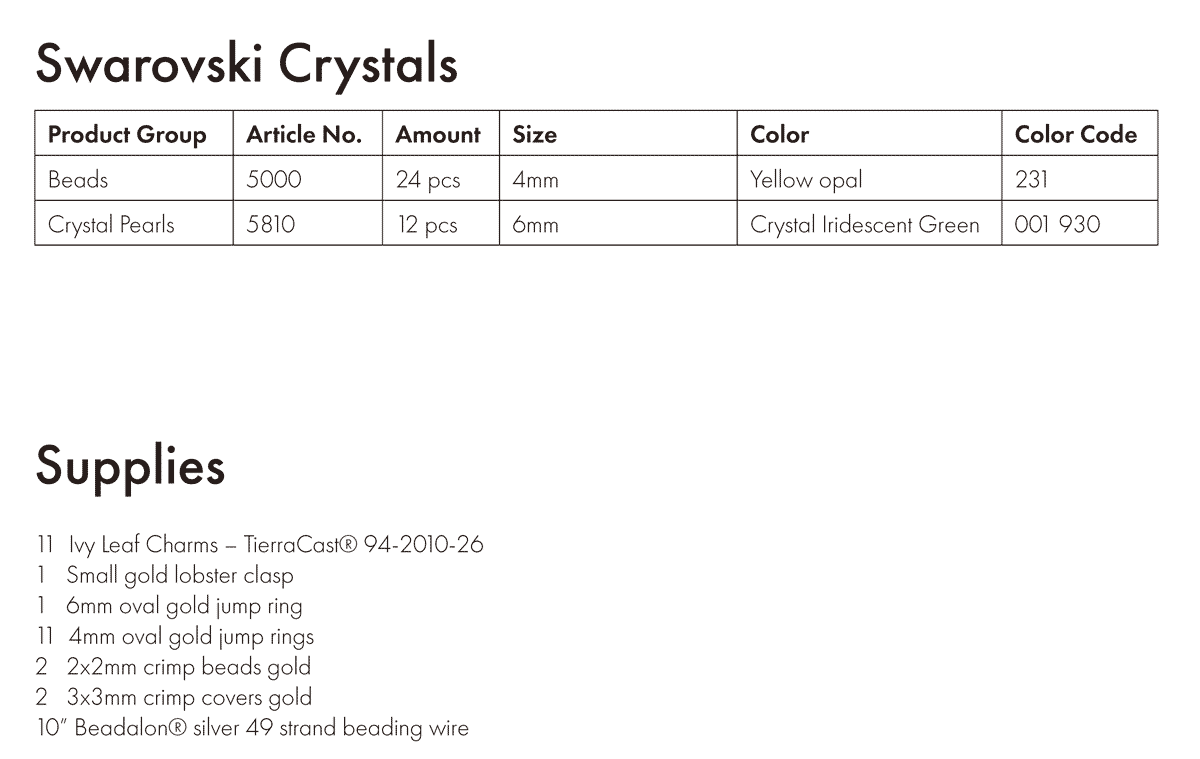Click the Article No. column header
Viewport: 1200px width, 759px height.
(308, 133)
